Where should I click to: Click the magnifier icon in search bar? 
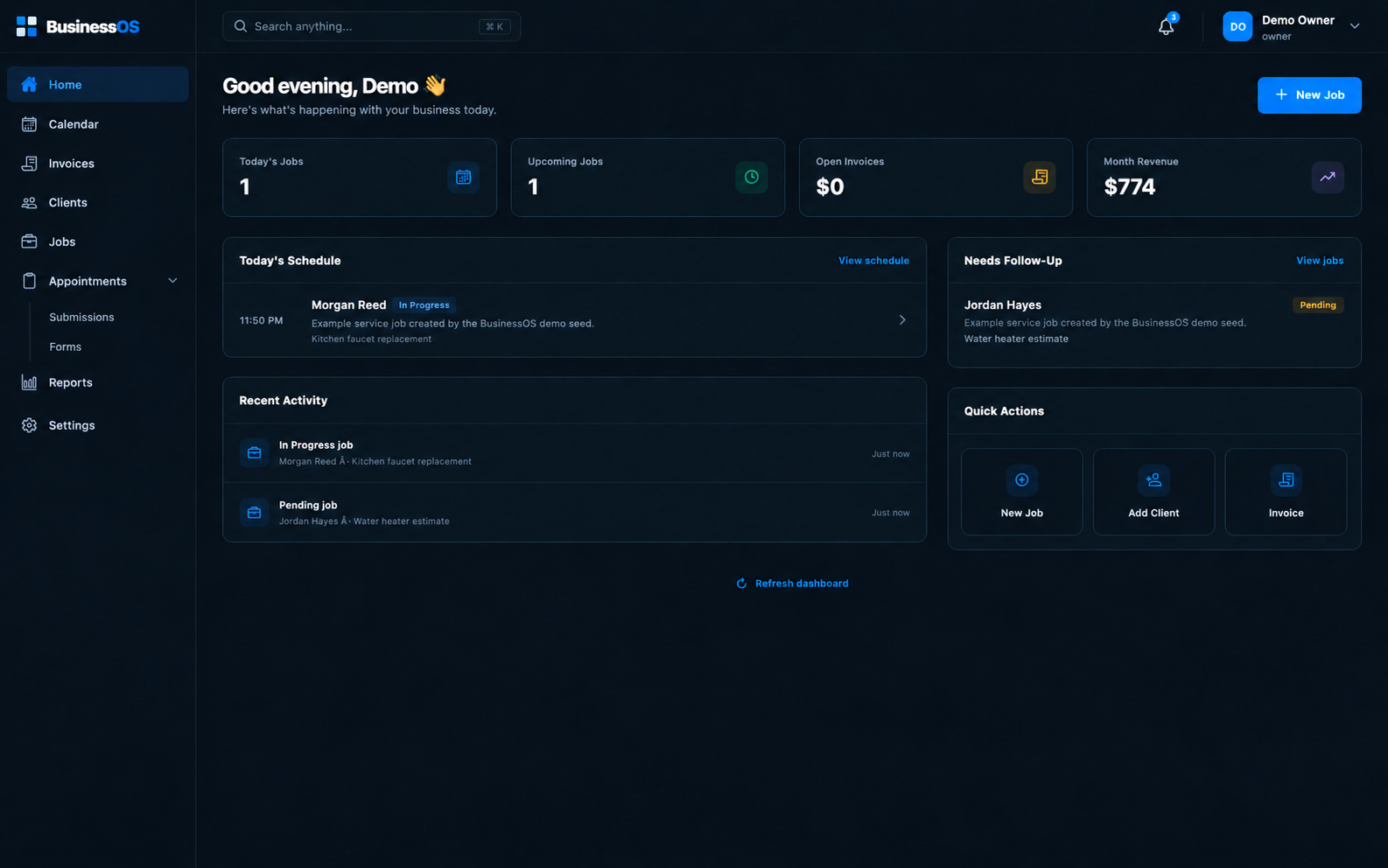240,26
